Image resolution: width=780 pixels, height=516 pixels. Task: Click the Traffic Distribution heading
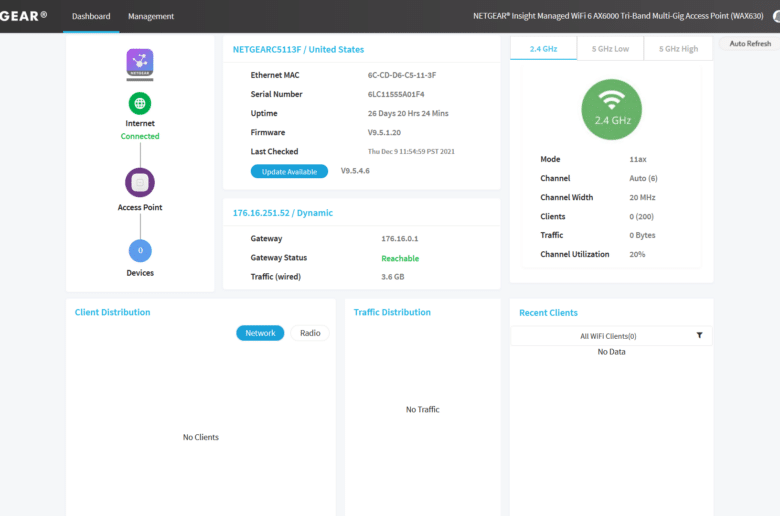[392, 312]
